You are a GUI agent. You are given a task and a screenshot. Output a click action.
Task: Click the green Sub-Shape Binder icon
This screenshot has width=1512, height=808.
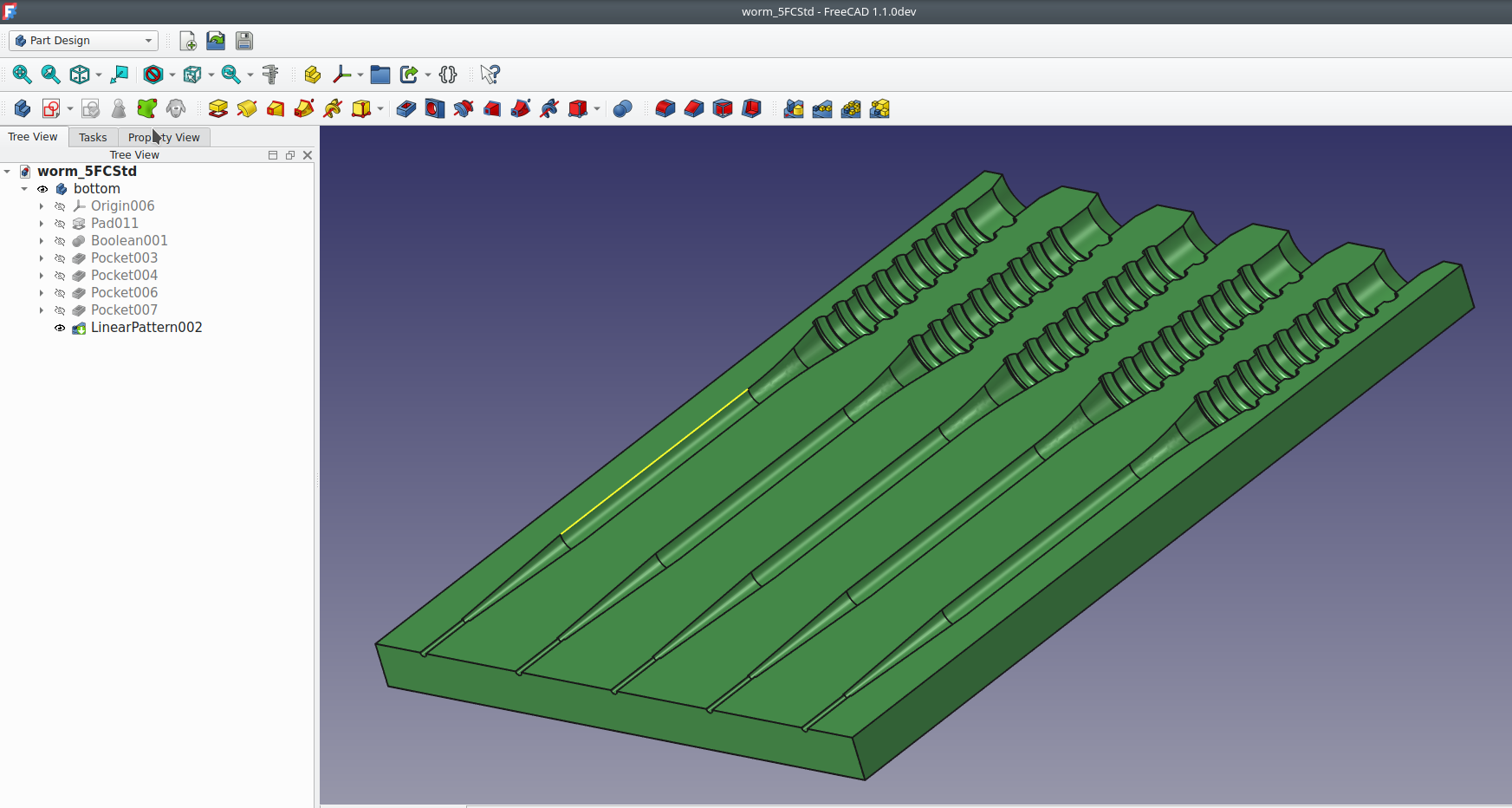click(147, 108)
